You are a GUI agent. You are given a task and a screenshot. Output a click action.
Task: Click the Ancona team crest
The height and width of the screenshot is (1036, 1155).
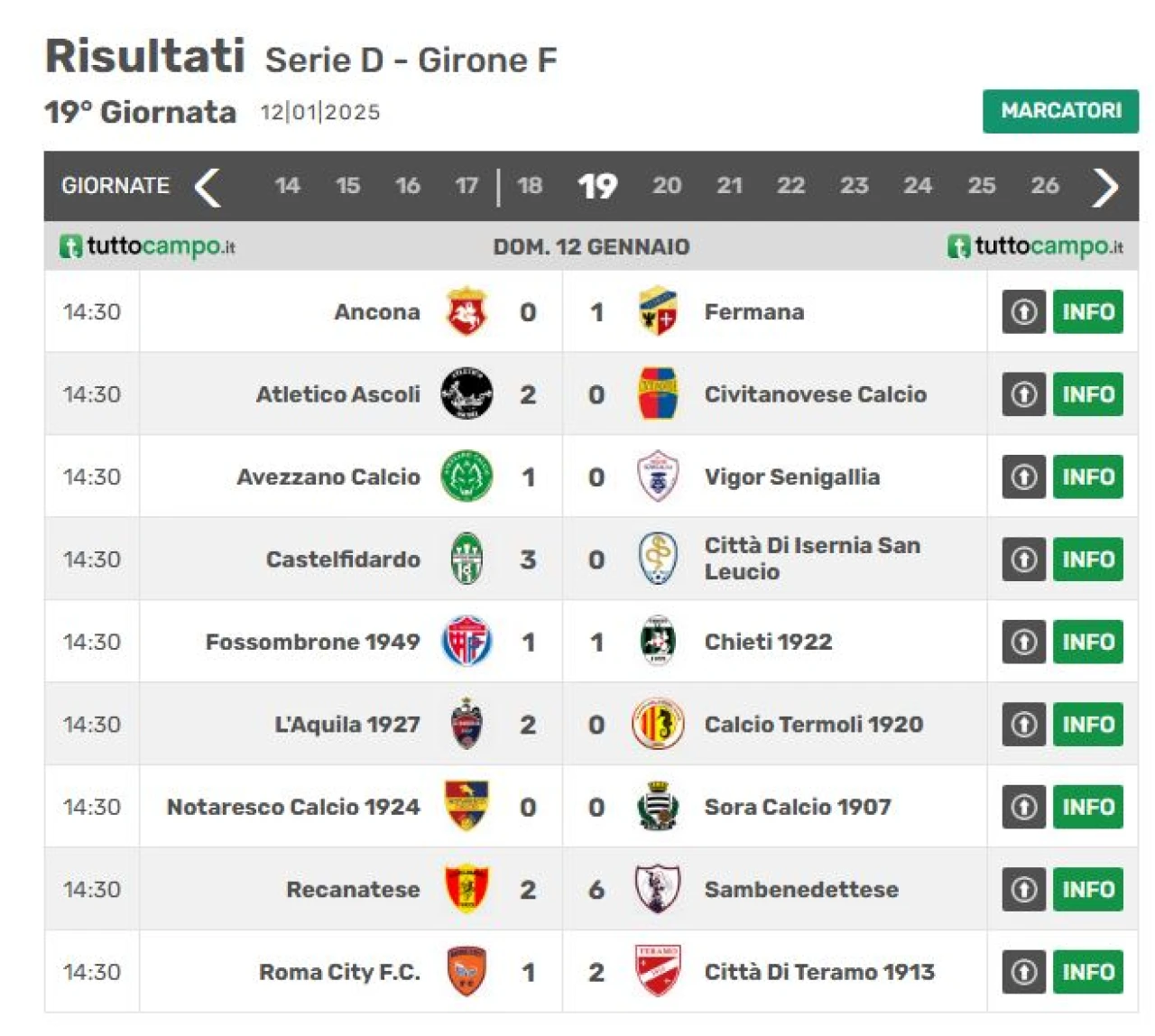467,311
